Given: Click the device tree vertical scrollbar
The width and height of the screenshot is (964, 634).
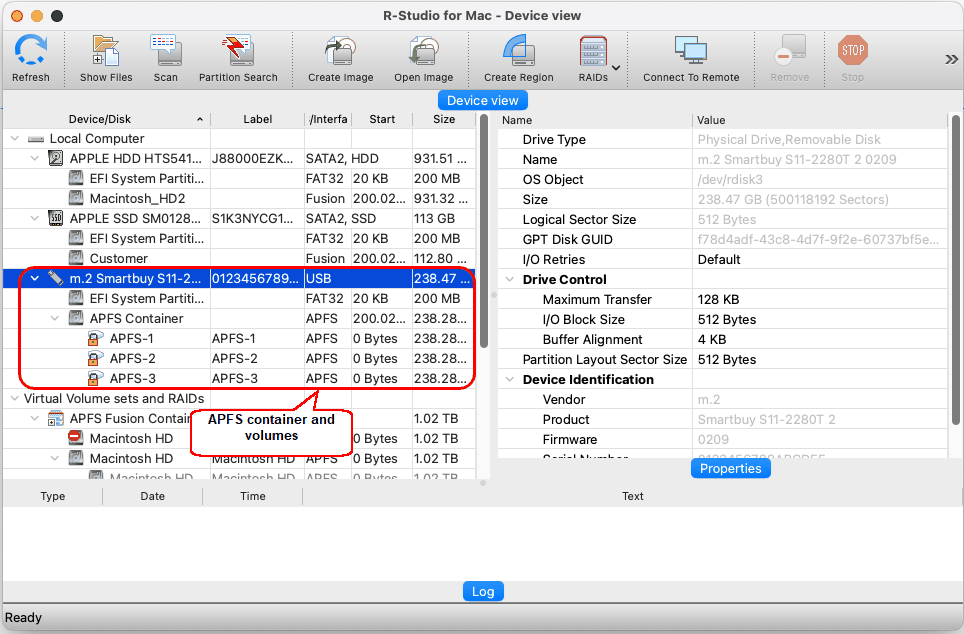Looking at the screenshot, I should [x=484, y=231].
